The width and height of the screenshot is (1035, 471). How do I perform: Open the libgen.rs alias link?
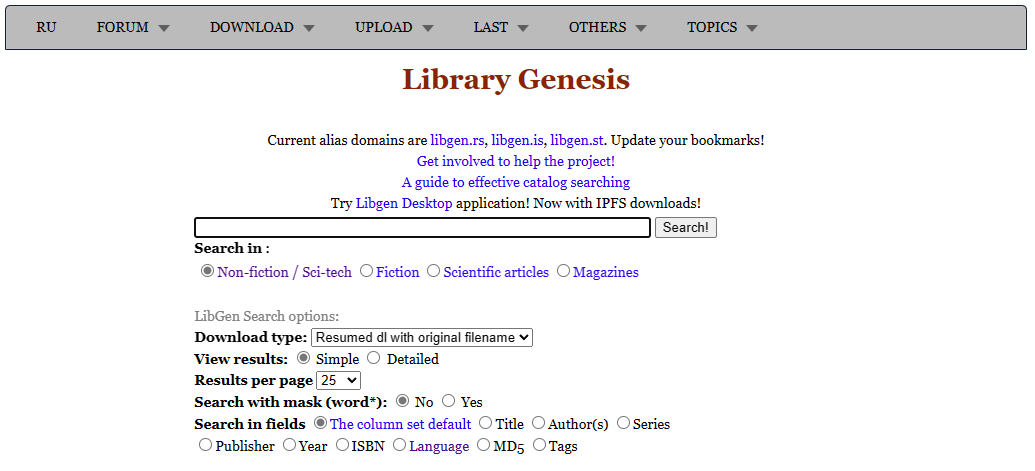click(x=457, y=140)
